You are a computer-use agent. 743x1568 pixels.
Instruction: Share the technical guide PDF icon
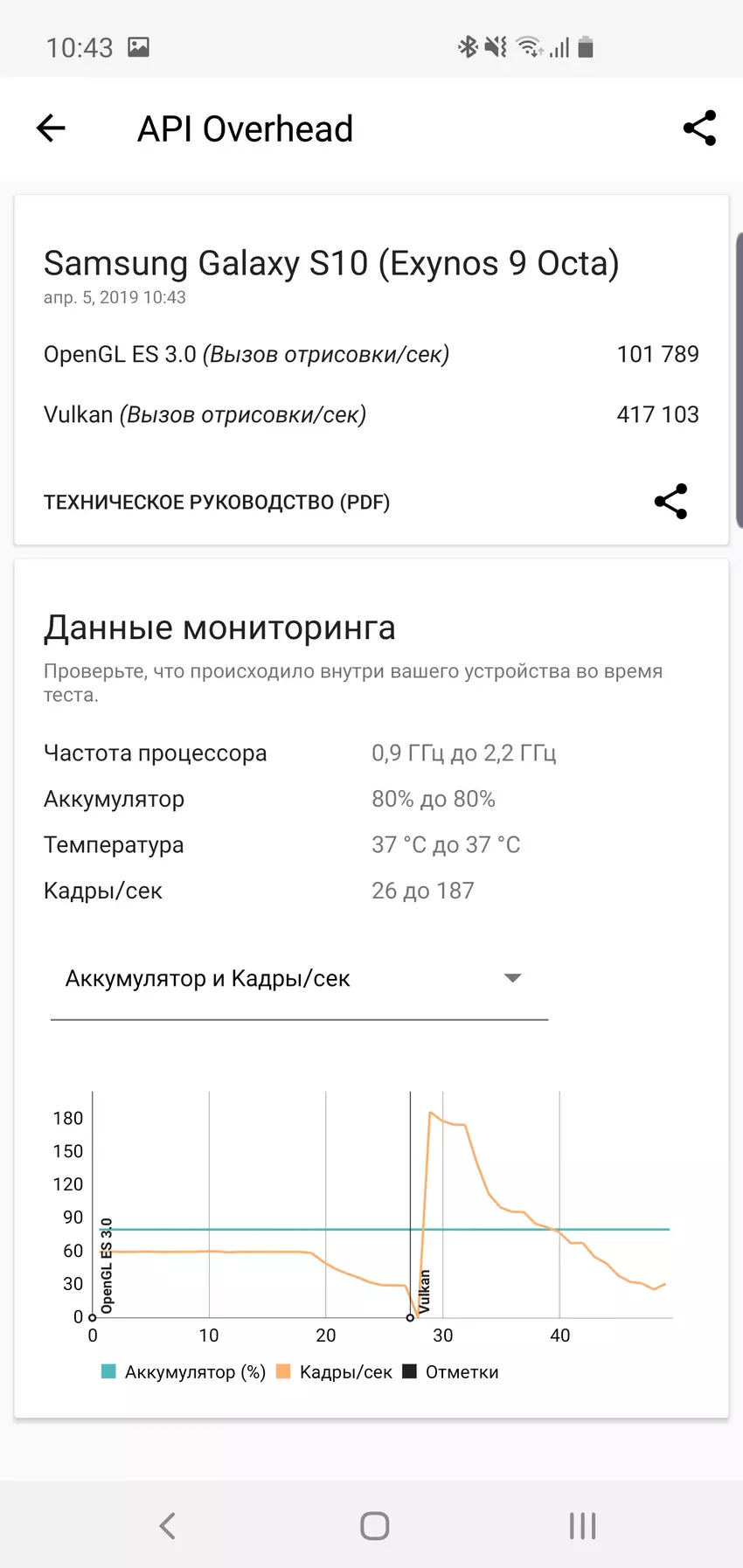click(x=670, y=502)
